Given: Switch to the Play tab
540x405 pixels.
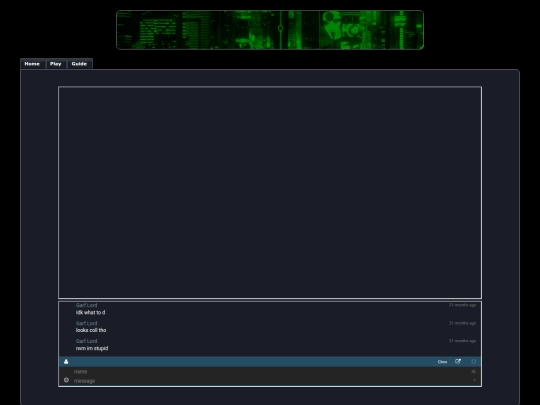Looking at the screenshot, I should 55,64.
